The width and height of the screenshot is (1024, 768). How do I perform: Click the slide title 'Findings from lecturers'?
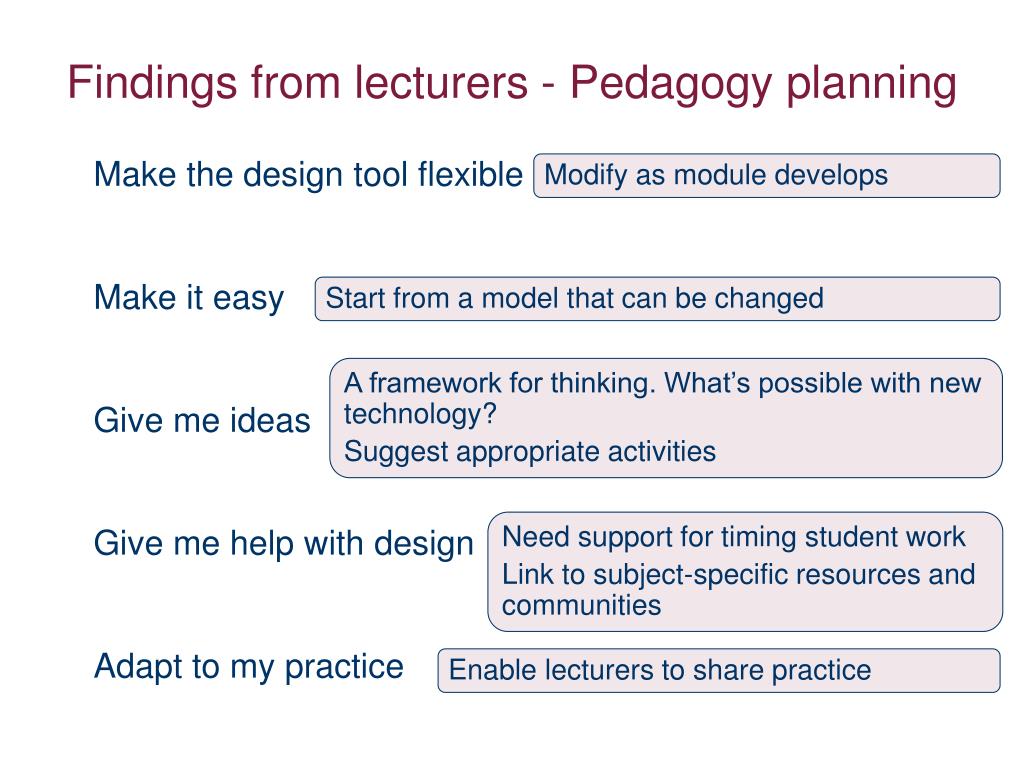298,84
